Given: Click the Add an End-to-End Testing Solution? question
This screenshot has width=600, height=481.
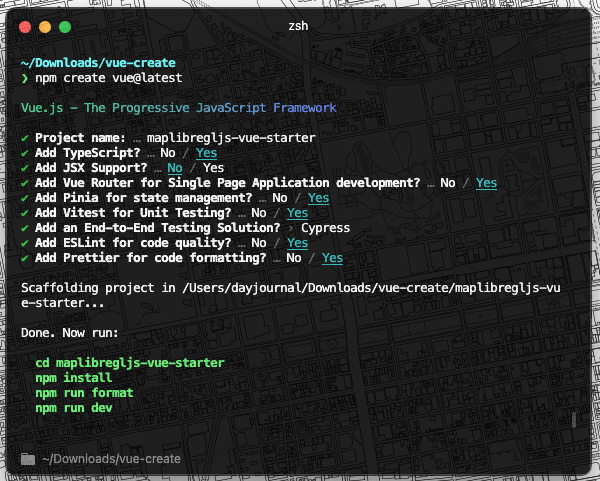Looking at the screenshot, I should (x=158, y=228).
